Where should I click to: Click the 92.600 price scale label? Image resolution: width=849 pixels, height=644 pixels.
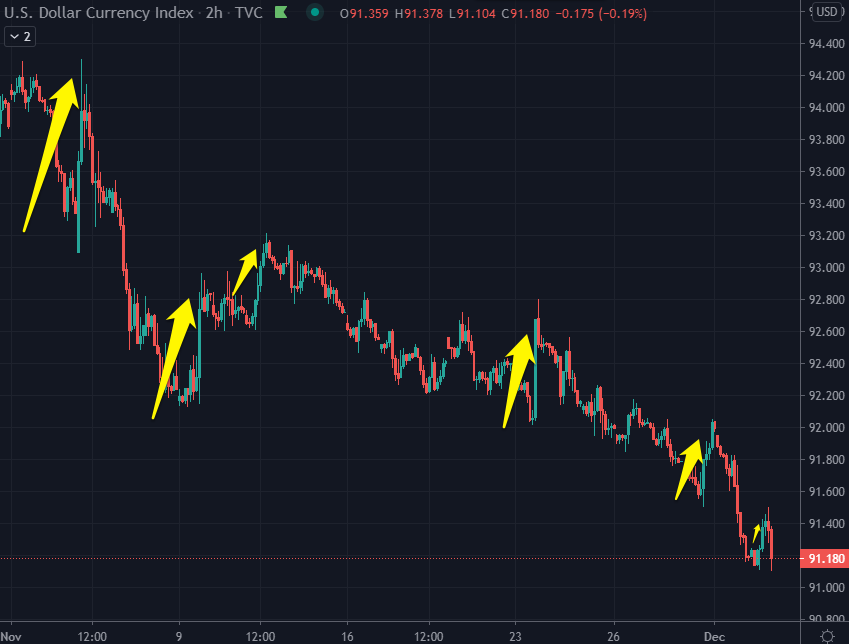[x=826, y=331]
